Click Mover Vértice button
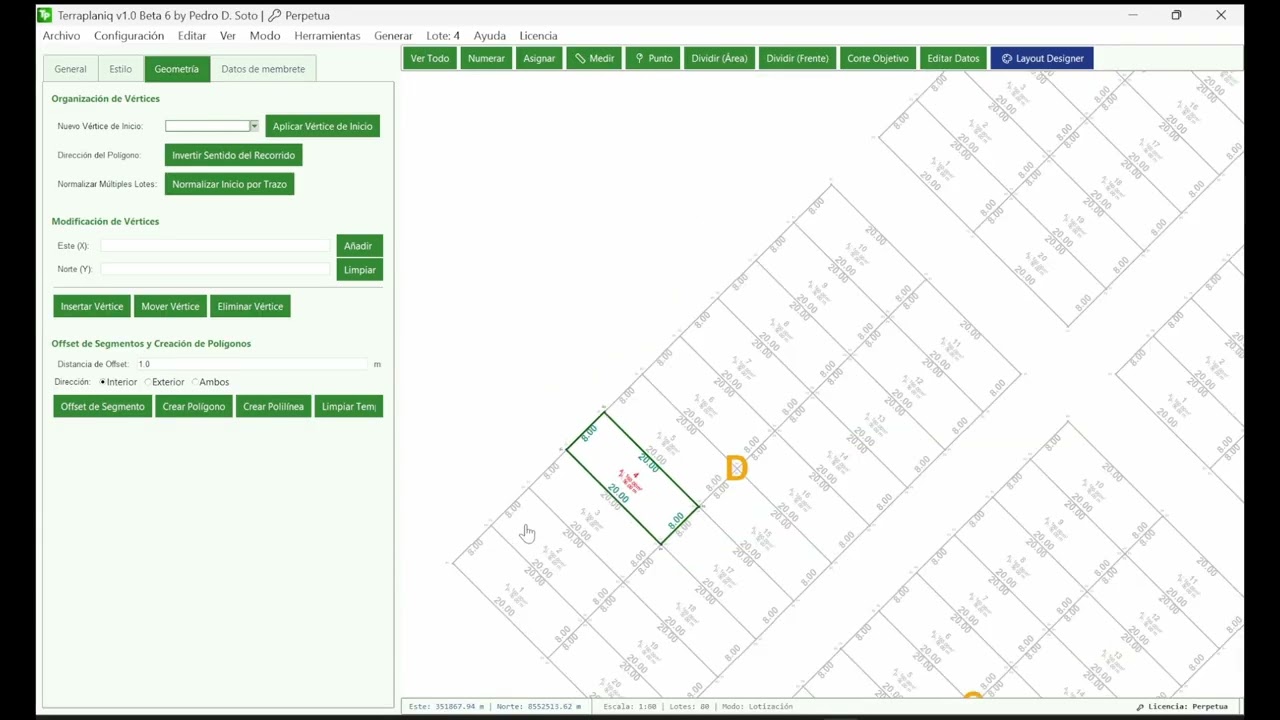1280x720 pixels. (x=170, y=306)
